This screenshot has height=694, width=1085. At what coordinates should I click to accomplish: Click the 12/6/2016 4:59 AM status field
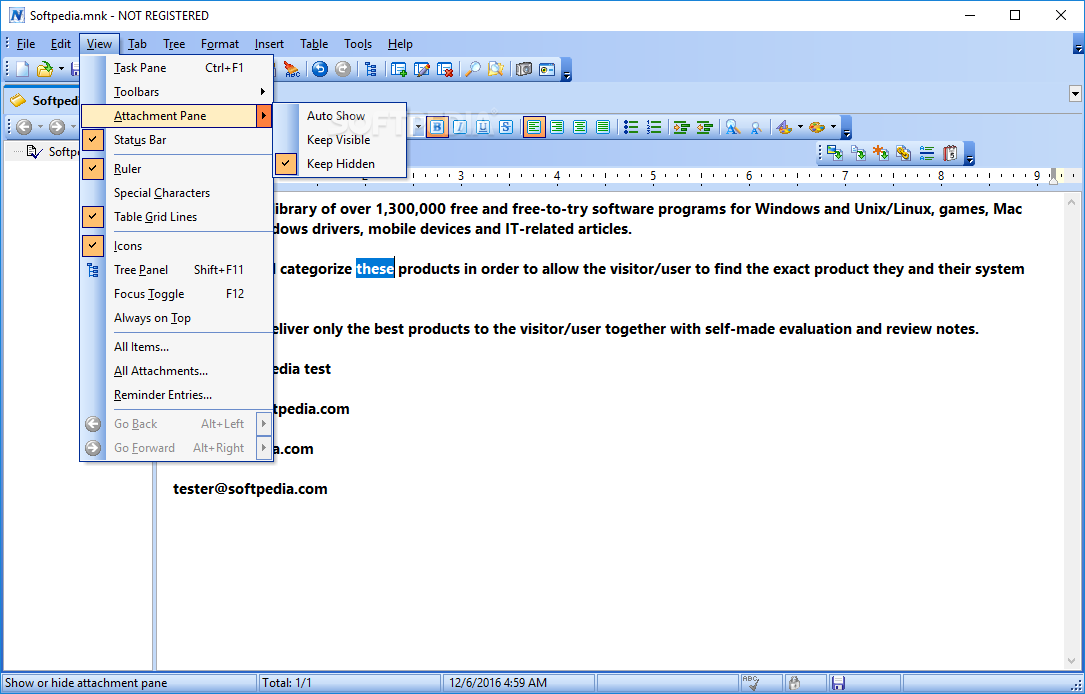(519, 683)
